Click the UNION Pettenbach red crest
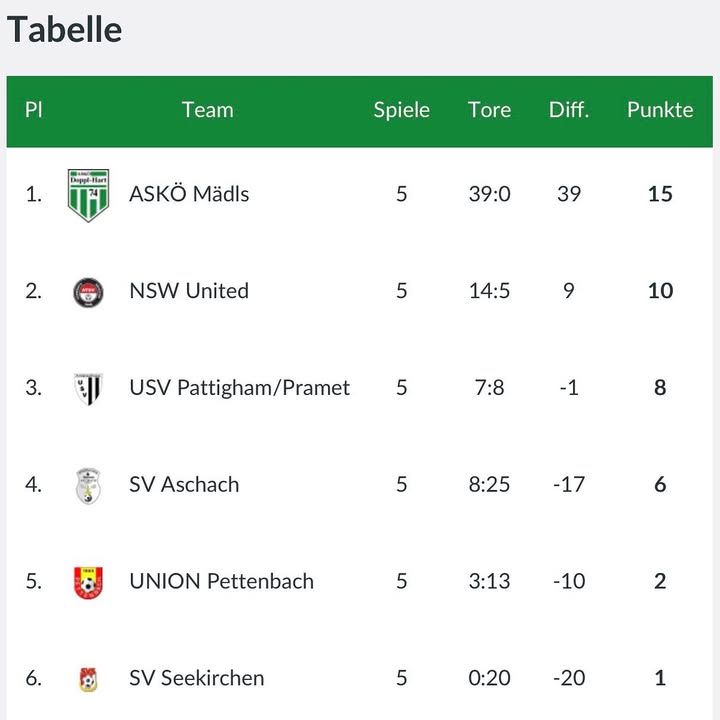The height and width of the screenshot is (720, 720). pos(88,582)
